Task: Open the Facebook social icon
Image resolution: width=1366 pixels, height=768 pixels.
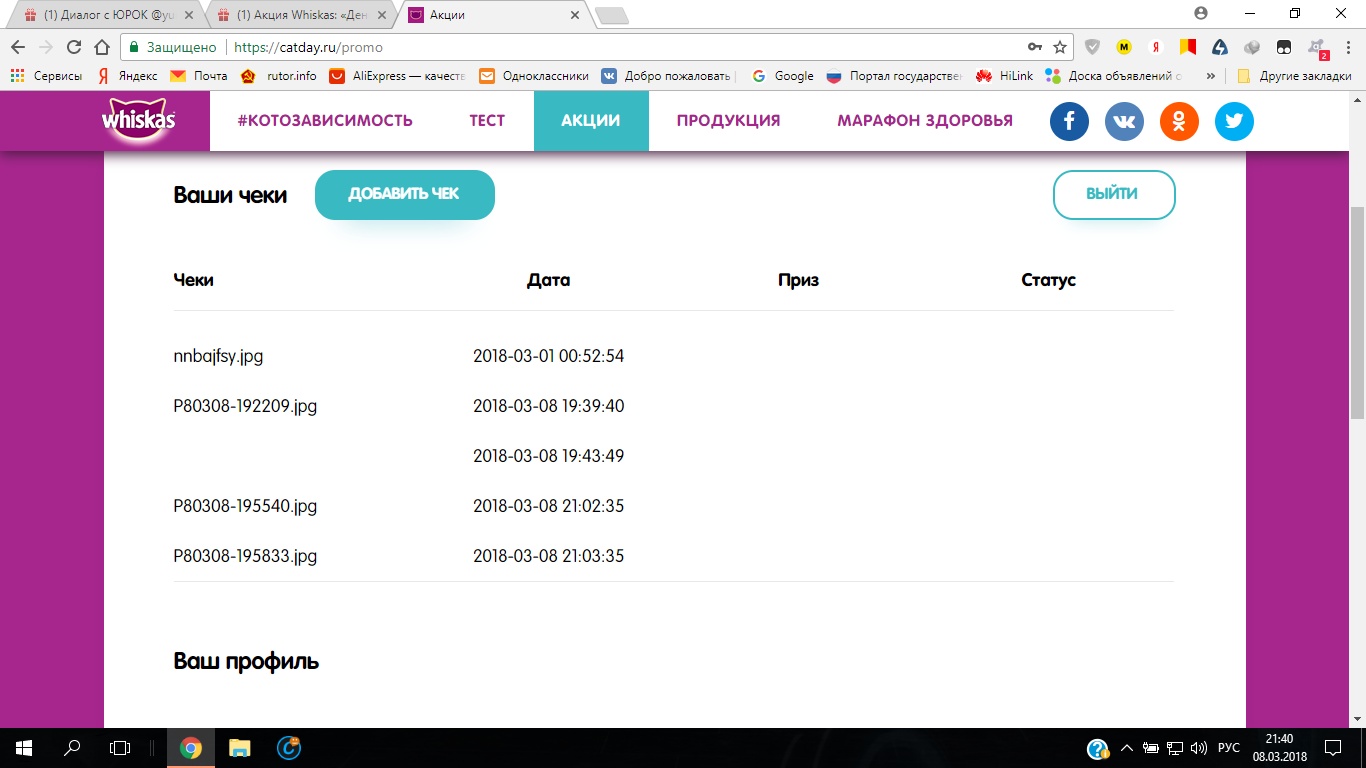Action: 1069,122
